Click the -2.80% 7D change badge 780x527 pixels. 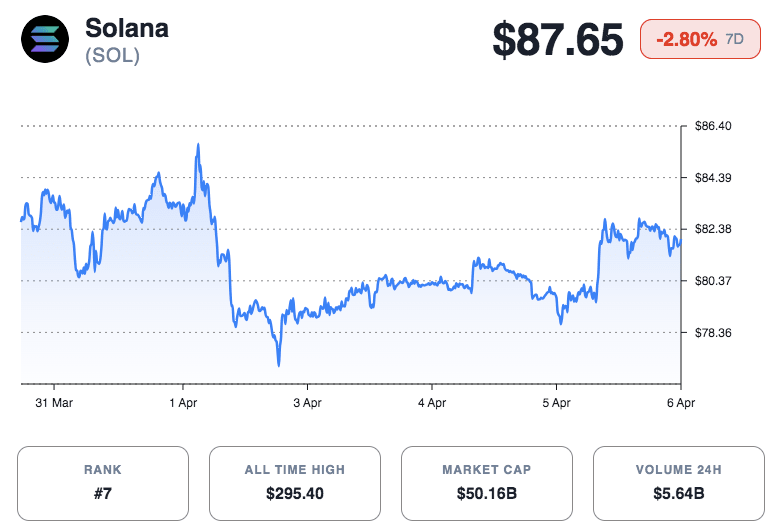coord(702,40)
